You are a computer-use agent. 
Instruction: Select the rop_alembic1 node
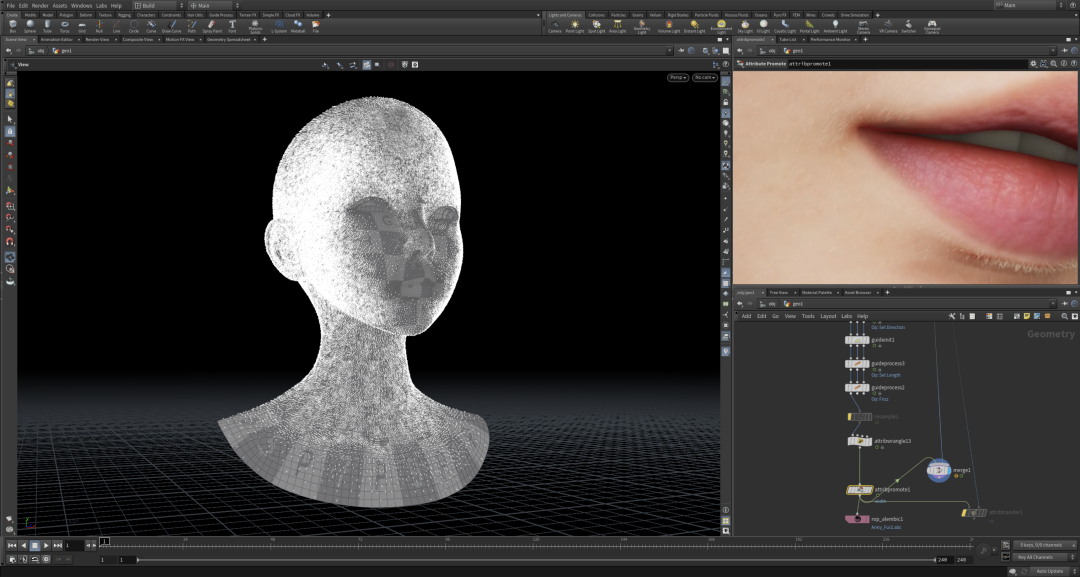tap(858, 519)
